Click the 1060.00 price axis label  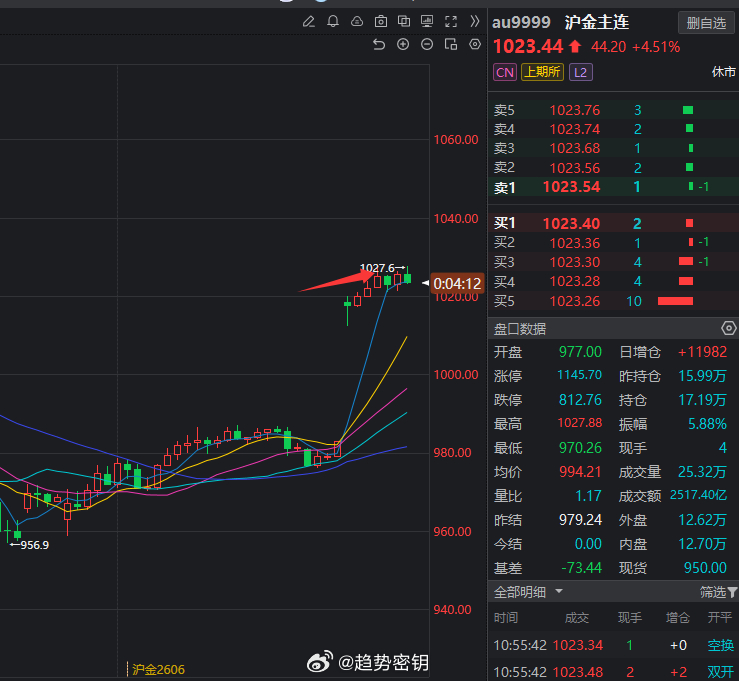(x=456, y=139)
